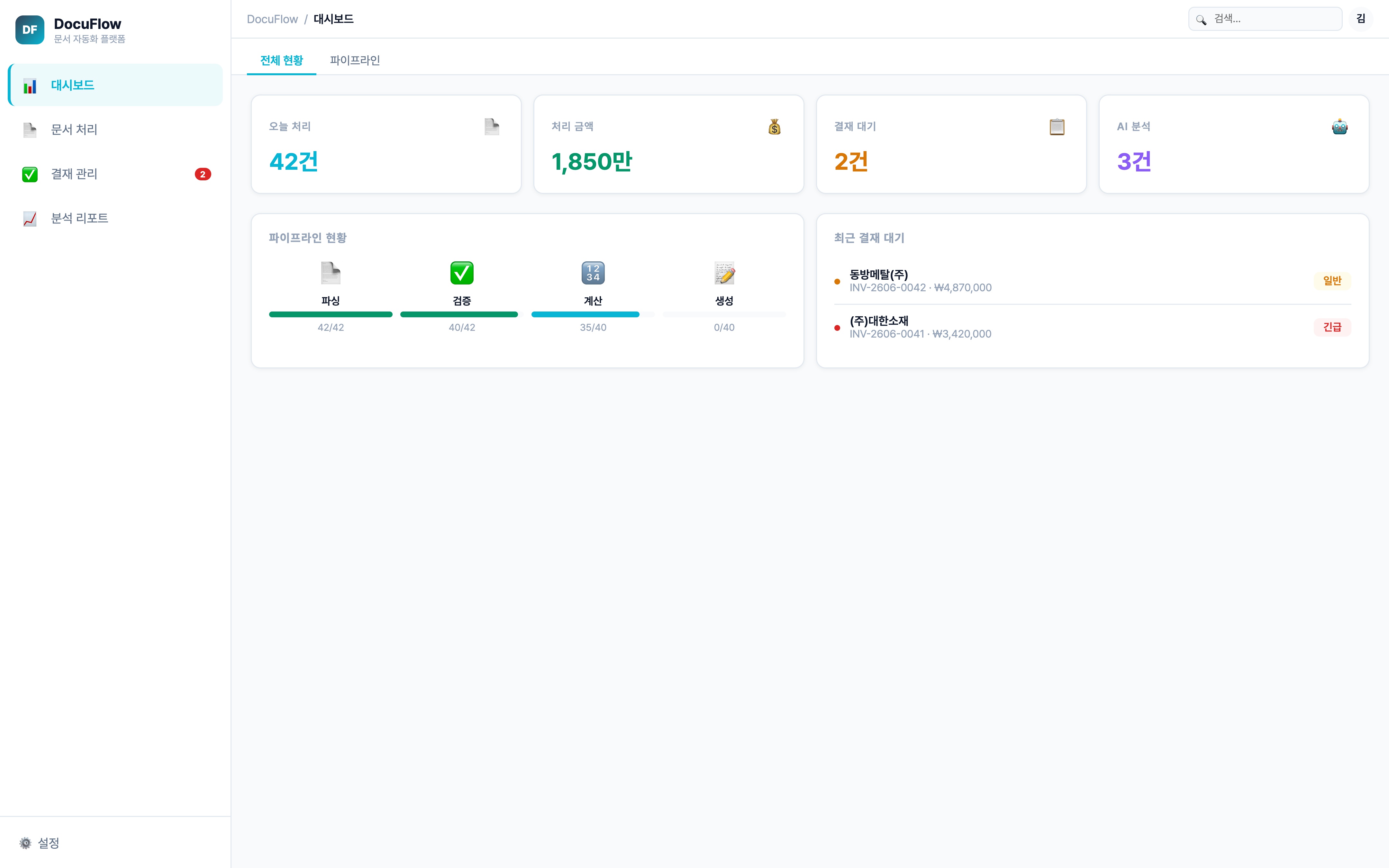Click red badge 2 on 결재 관리

(203, 174)
